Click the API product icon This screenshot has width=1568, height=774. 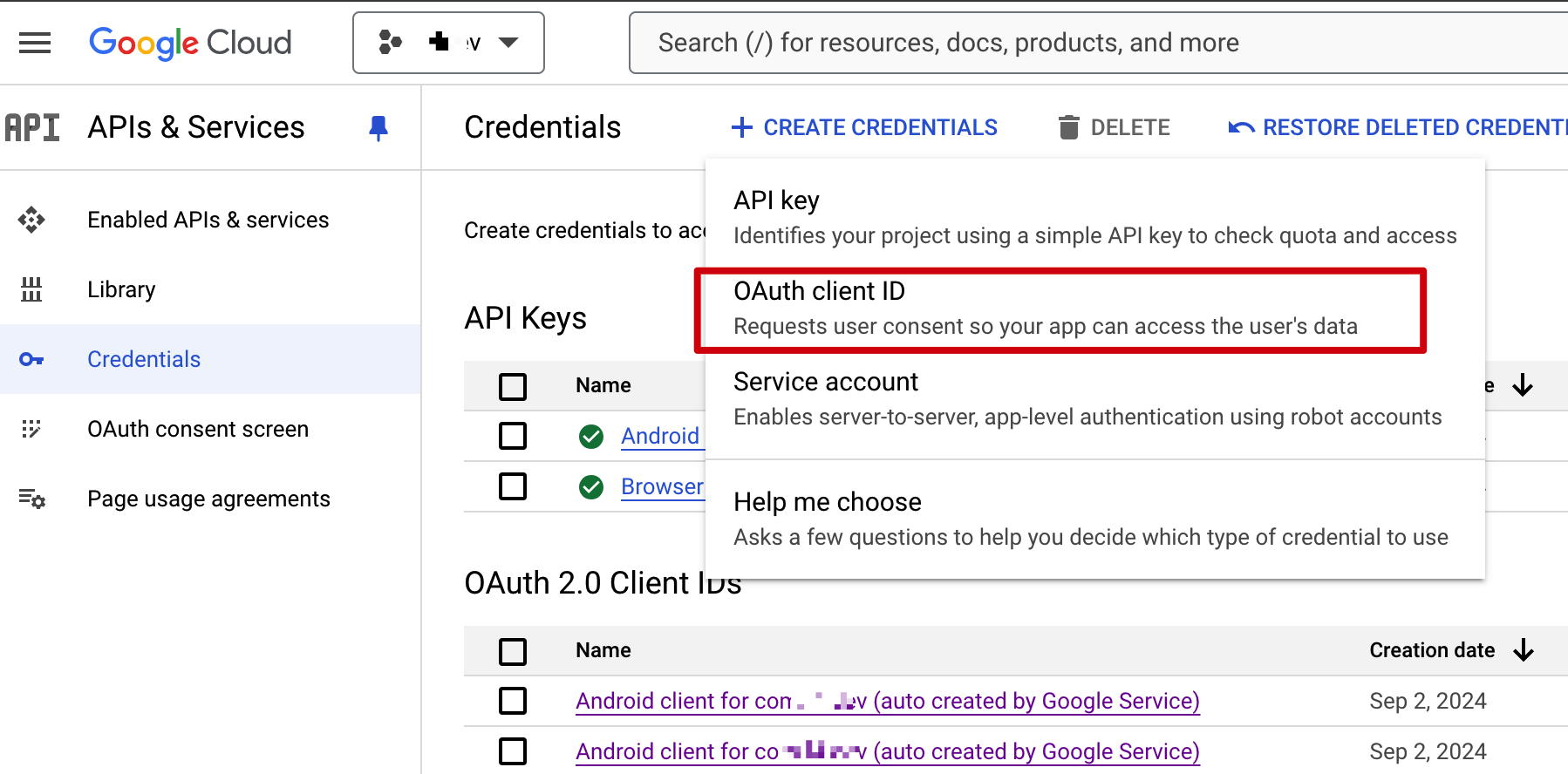[x=32, y=127]
